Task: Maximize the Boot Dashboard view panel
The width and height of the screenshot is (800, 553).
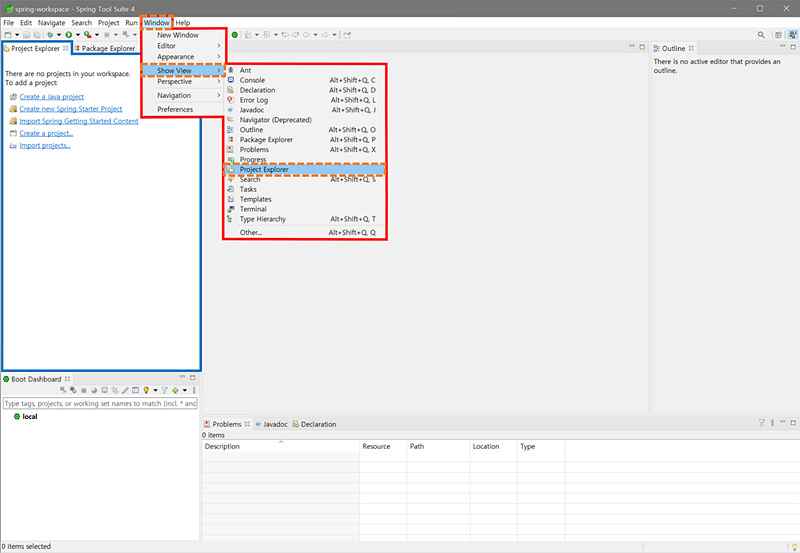Action: coord(193,378)
